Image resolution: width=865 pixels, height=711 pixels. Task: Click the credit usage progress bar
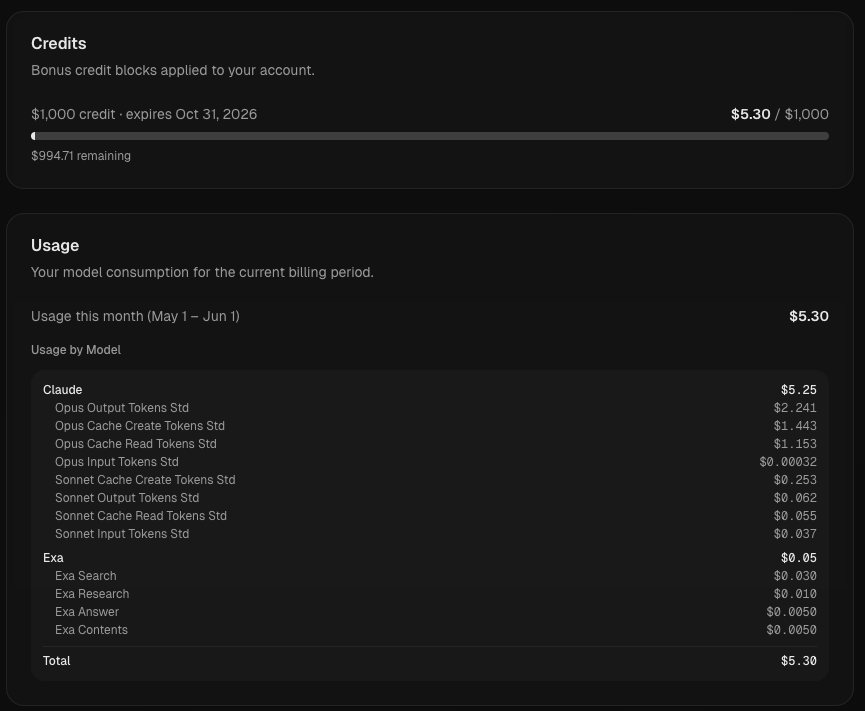pos(430,136)
